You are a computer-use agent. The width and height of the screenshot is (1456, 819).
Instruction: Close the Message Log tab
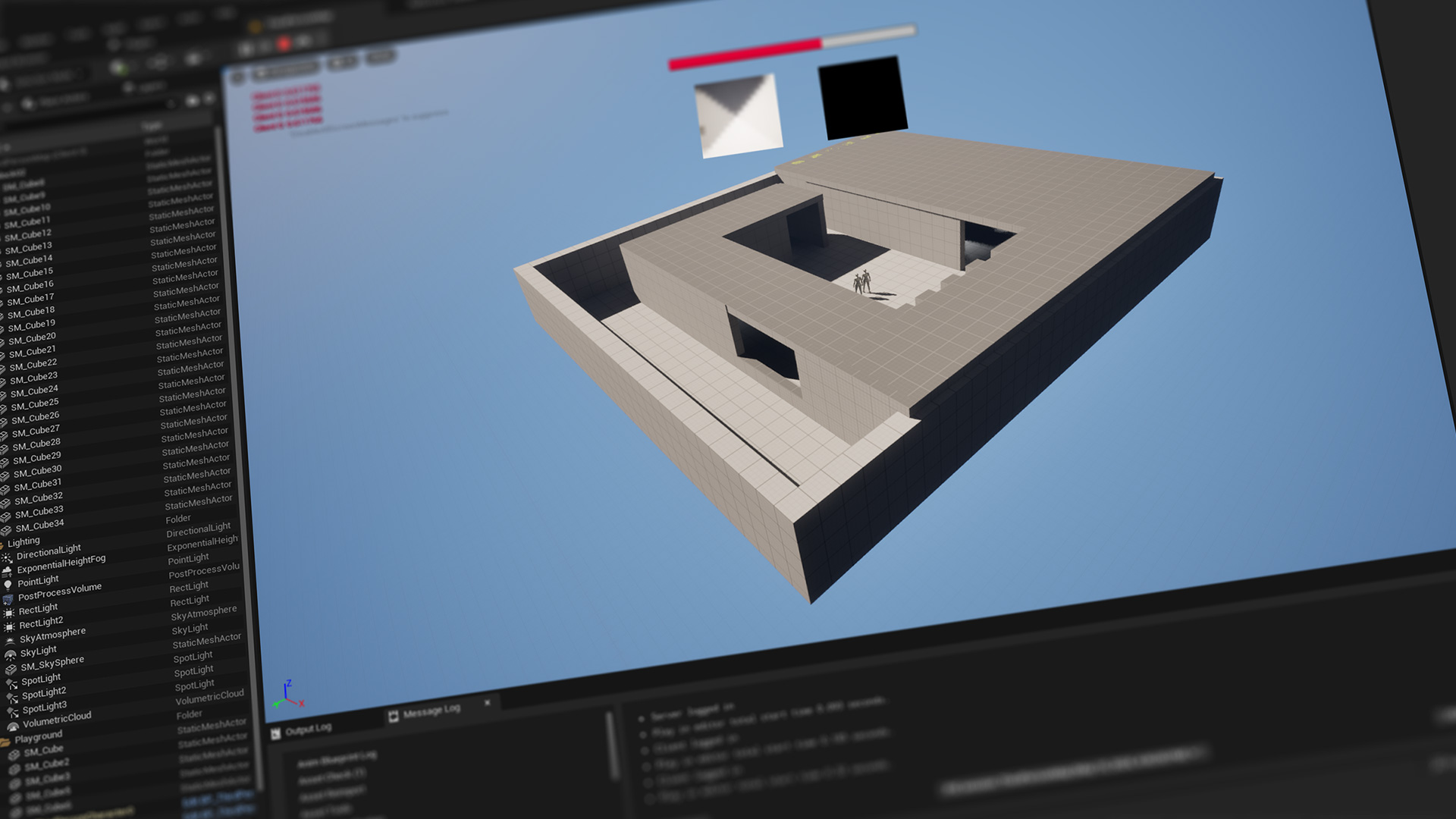(x=488, y=703)
